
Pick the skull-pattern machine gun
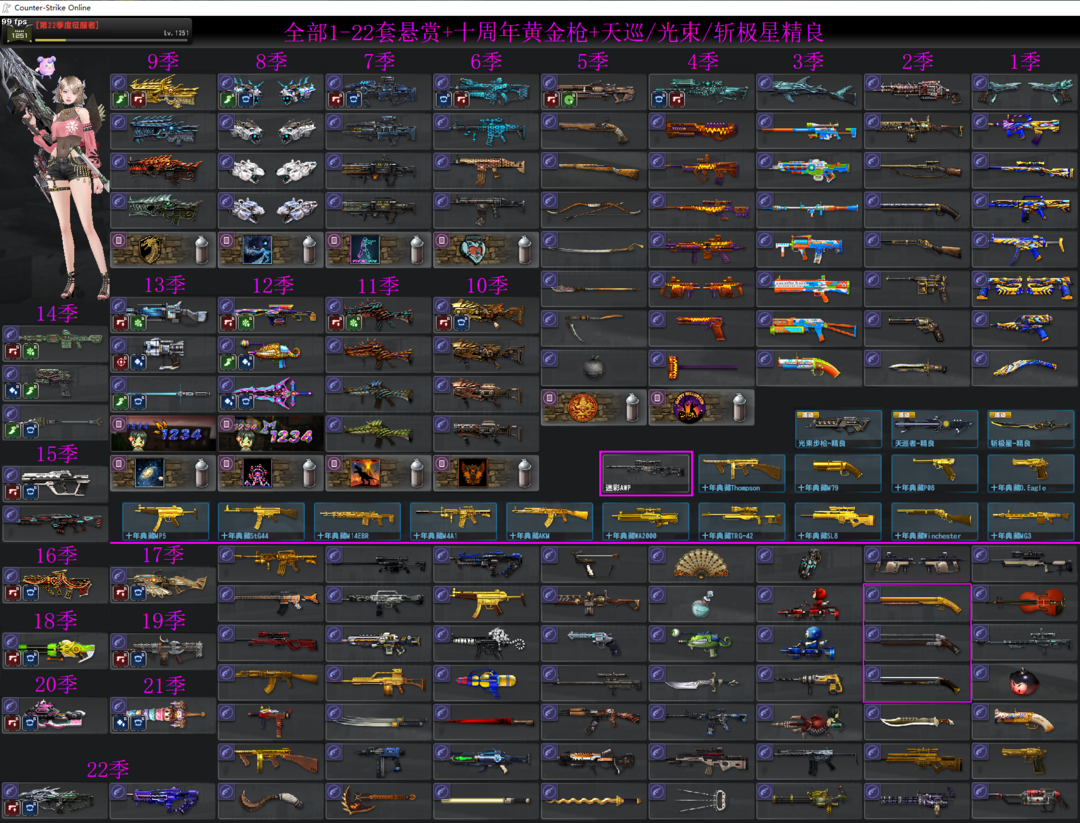click(x=488, y=643)
